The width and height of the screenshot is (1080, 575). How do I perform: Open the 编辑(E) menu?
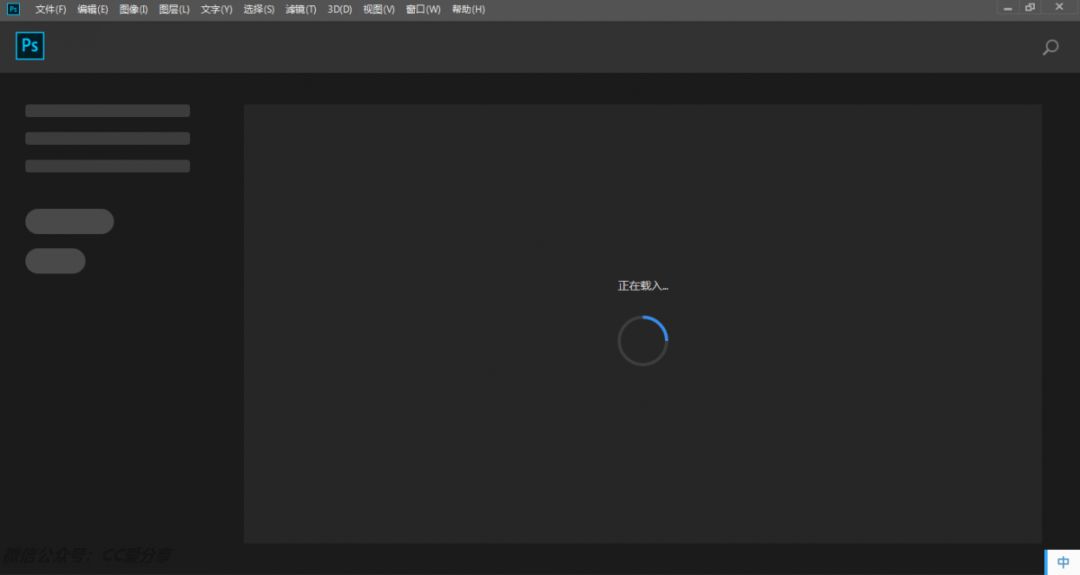92,10
